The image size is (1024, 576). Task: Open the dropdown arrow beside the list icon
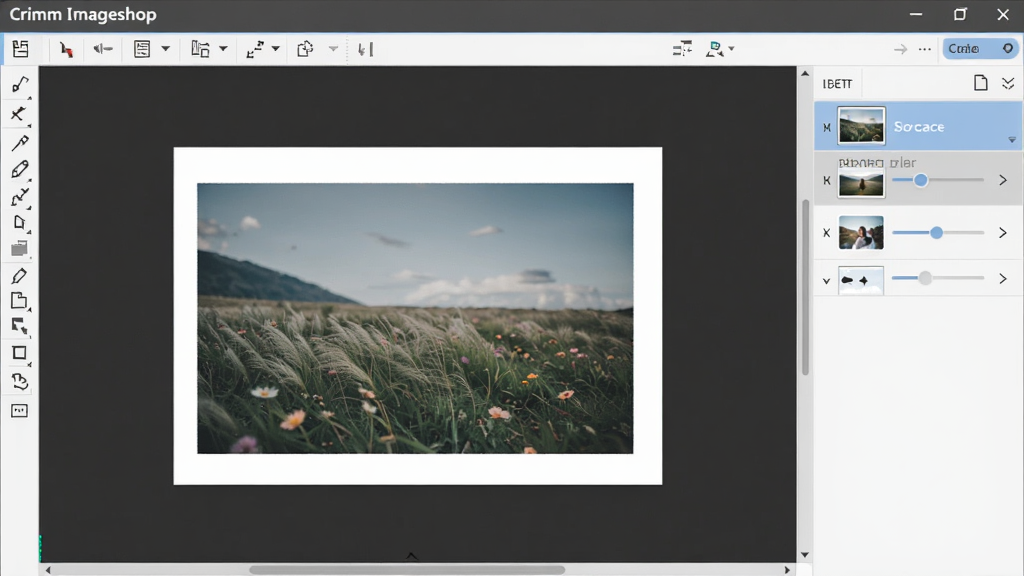click(165, 49)
